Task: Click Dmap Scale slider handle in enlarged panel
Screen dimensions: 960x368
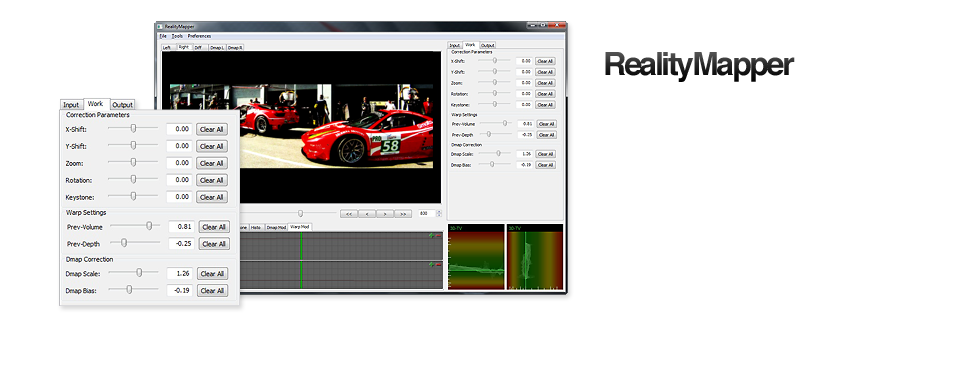Action: [x=139, y=272]
